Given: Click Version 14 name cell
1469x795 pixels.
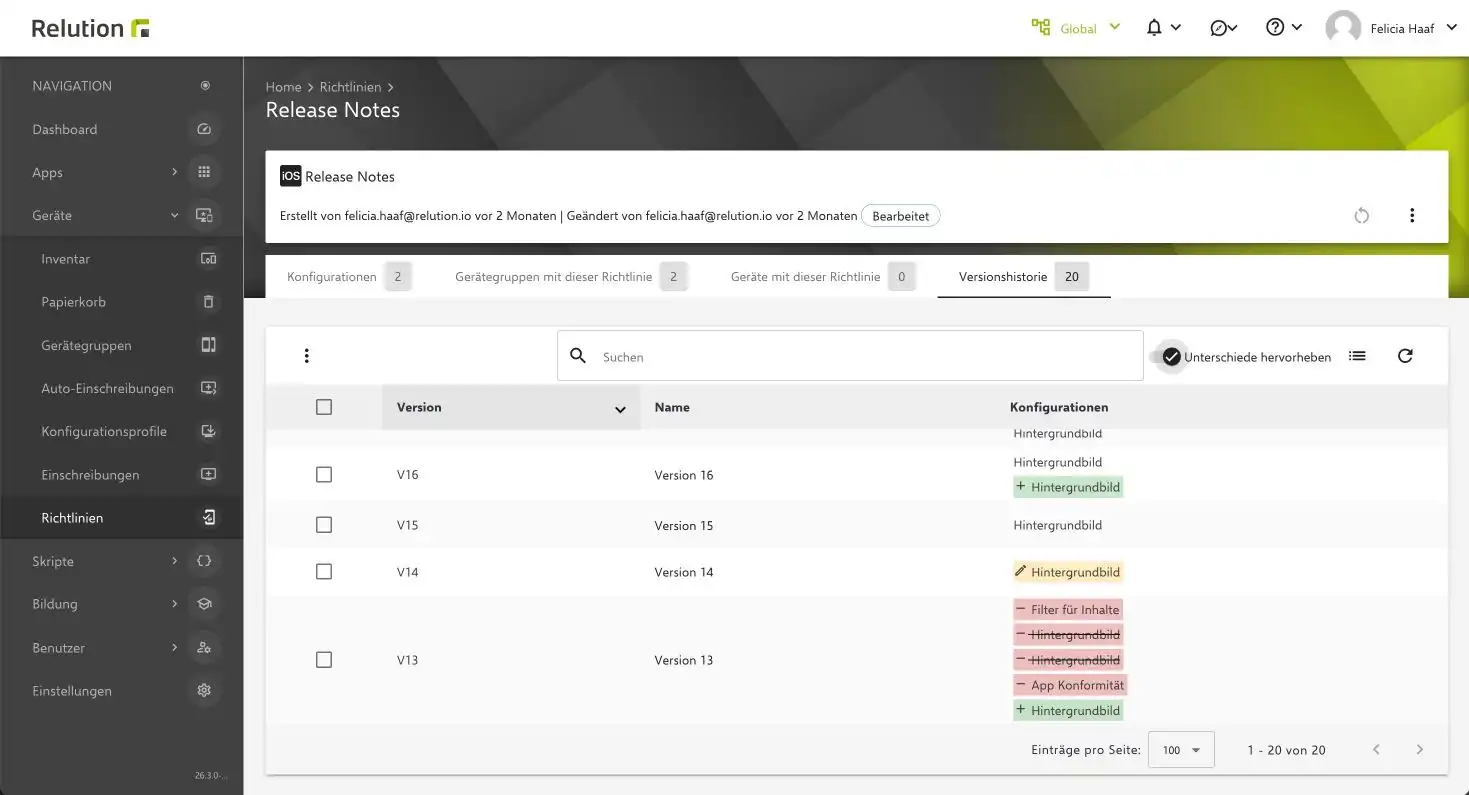Looking at the screenshot, I should click(x=684, y=572).
